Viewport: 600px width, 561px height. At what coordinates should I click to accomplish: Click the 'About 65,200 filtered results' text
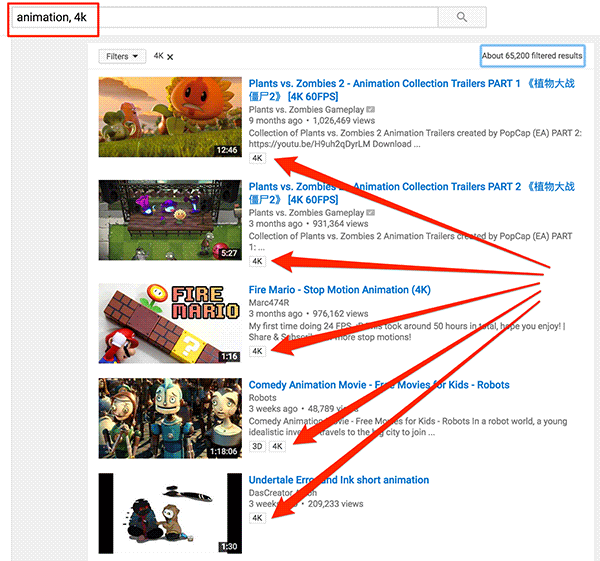pos(532,56)
